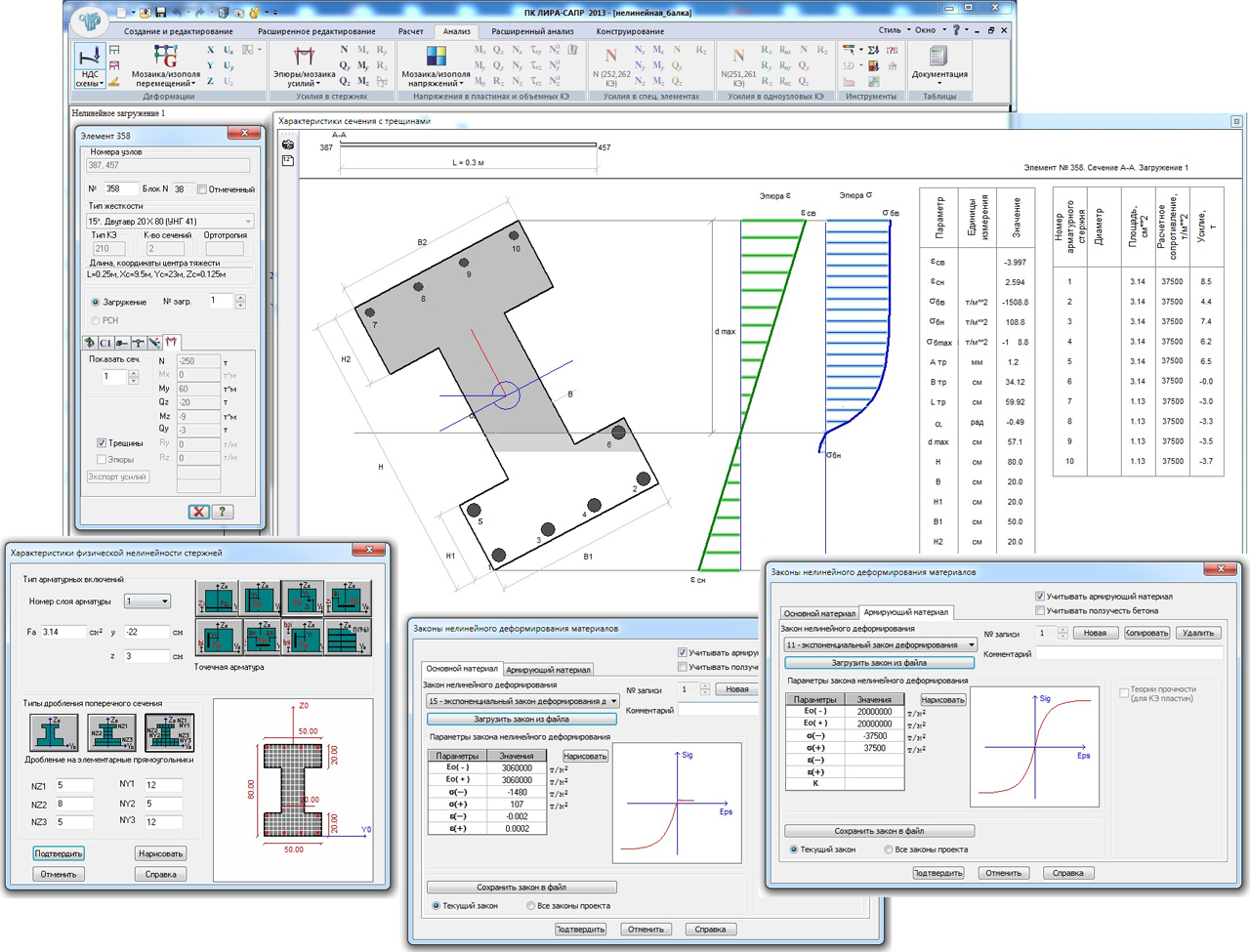Screen dimensions: 1250x952
Task: Select Все законы проекта radio button
Action: pyautogui.click(x=889, y=849)
